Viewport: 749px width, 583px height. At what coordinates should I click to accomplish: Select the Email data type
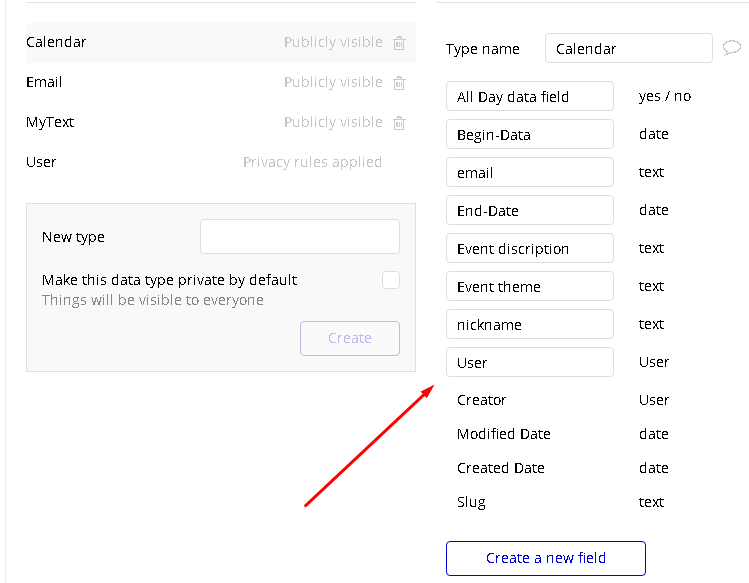pos(150,82)
